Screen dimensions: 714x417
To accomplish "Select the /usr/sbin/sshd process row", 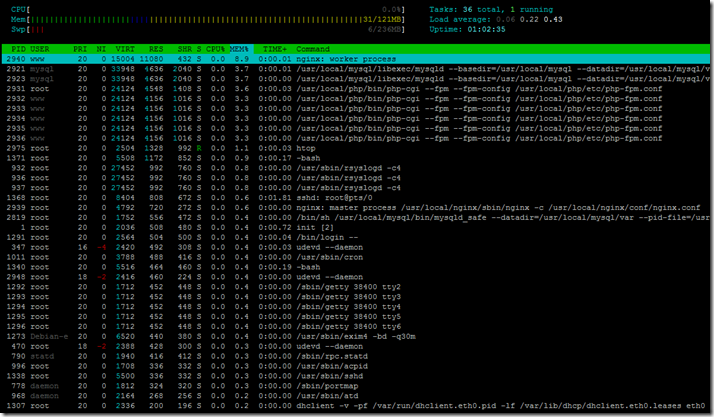I will (356, 376).
